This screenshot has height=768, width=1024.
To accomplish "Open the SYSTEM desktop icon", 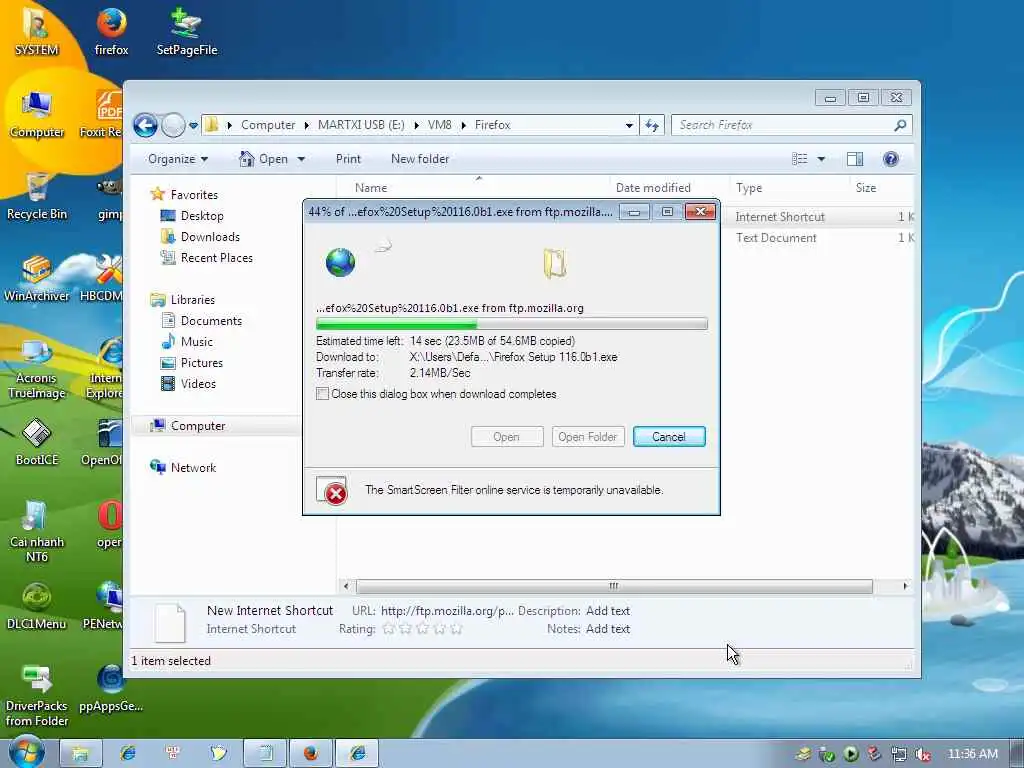I will (37, 31).
